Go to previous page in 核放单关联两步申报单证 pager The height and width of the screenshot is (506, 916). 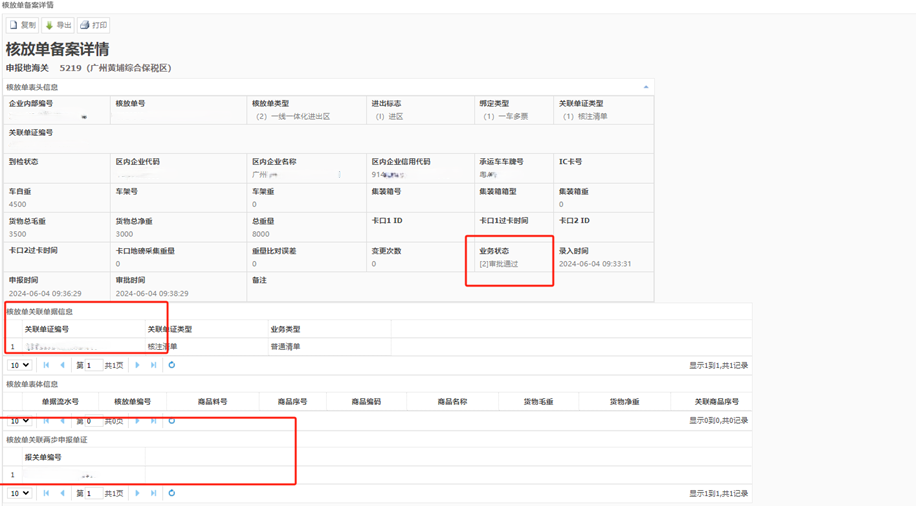[62, 493]
